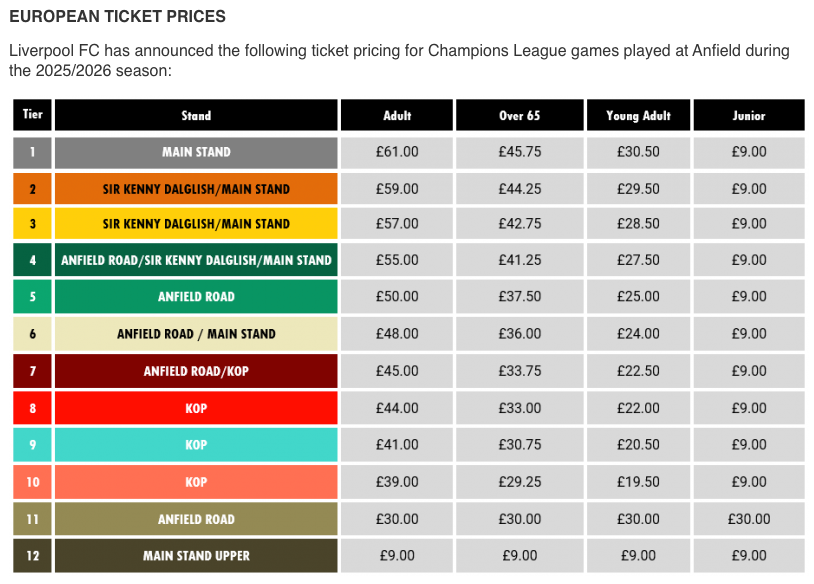Click the turquoise KOP tier 9 cell
The width and height of the screenshot is (814, 584).
click(196, 445)
